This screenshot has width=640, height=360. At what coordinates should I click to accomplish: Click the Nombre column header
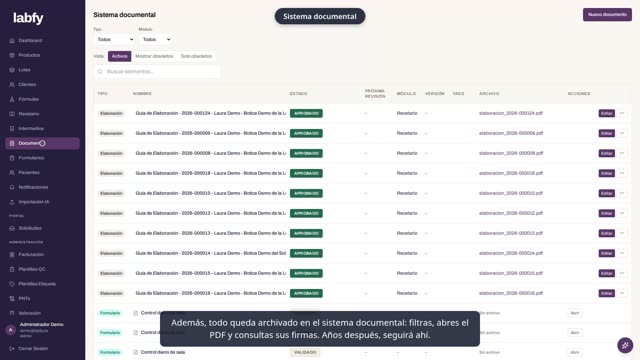coord(142,94)
